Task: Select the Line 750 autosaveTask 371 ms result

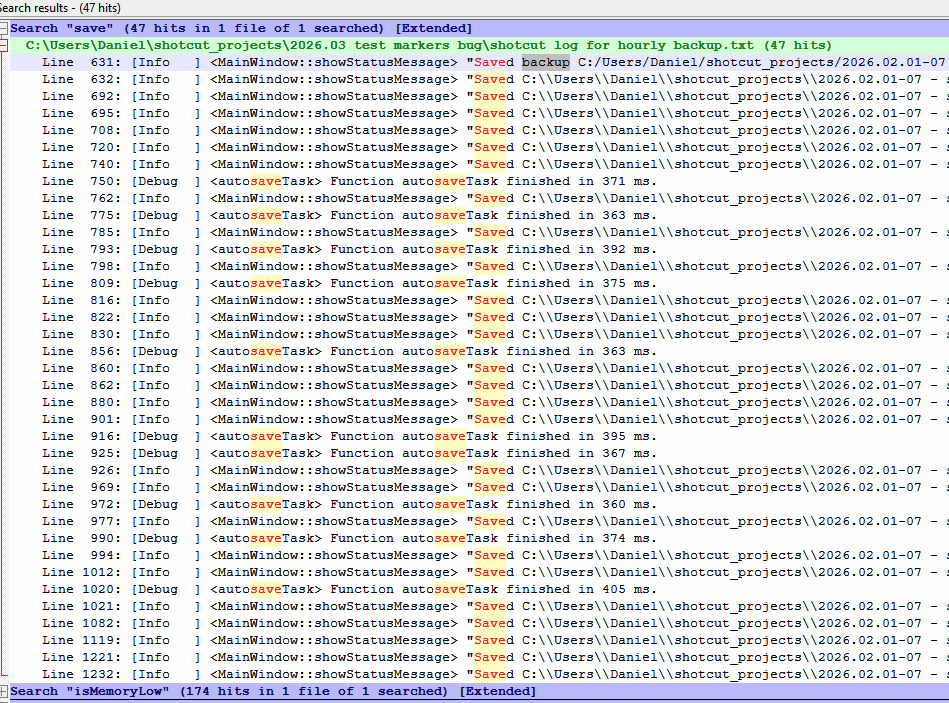Action: click(x=400, y=181)
